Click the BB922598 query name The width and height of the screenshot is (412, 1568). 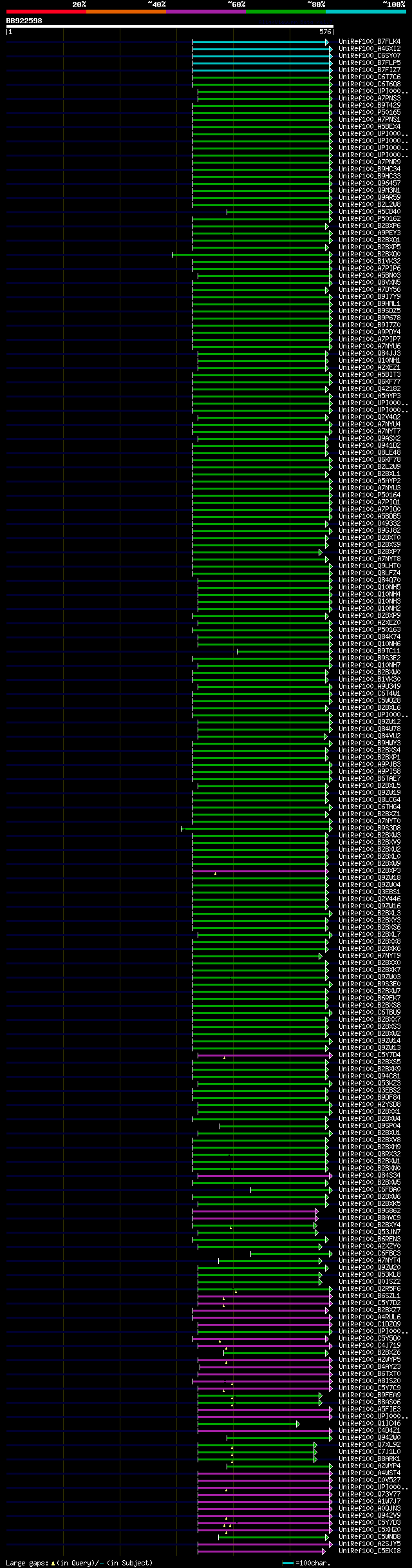(24, 21)
